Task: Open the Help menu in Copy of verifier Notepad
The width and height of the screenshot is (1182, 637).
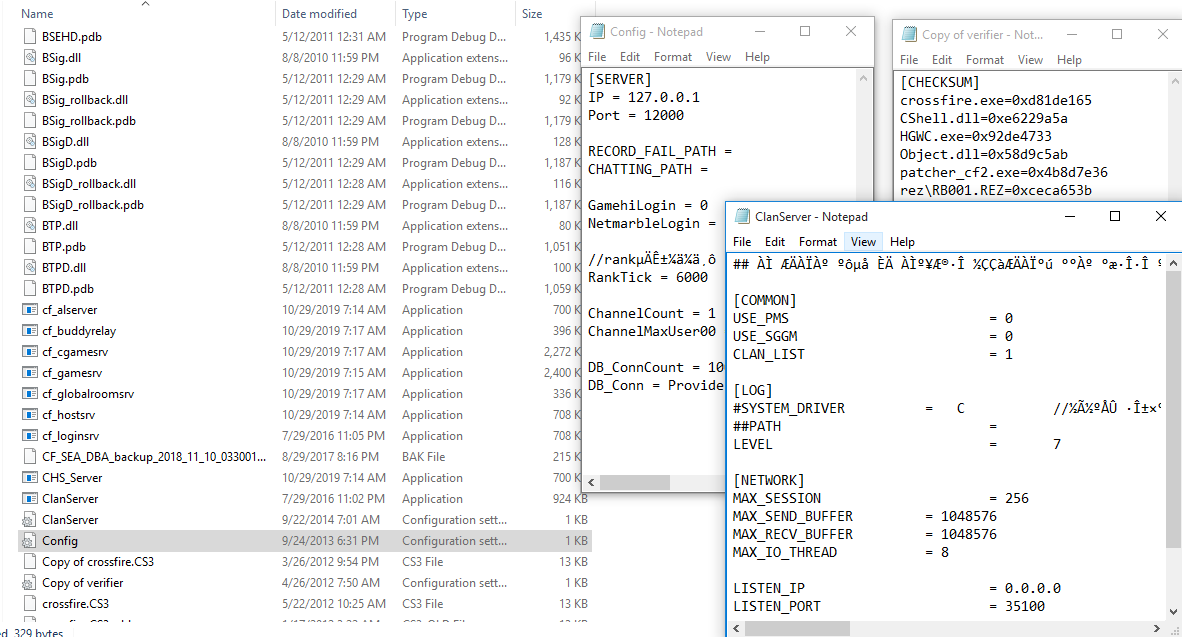Action: click(x=1069, y=59)
